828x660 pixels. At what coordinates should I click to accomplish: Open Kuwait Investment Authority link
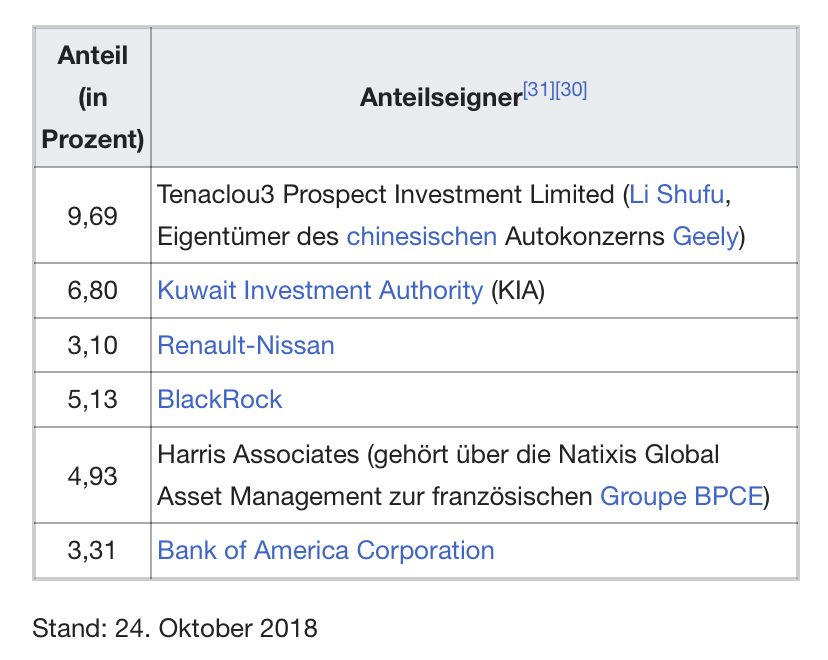320,290
